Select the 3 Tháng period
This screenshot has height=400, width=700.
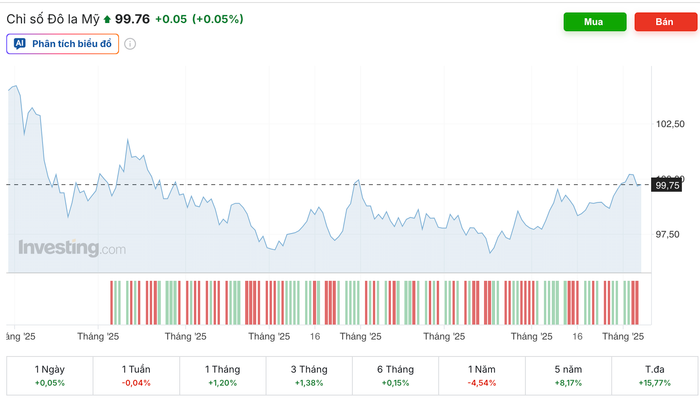click(x=309, y=376)
